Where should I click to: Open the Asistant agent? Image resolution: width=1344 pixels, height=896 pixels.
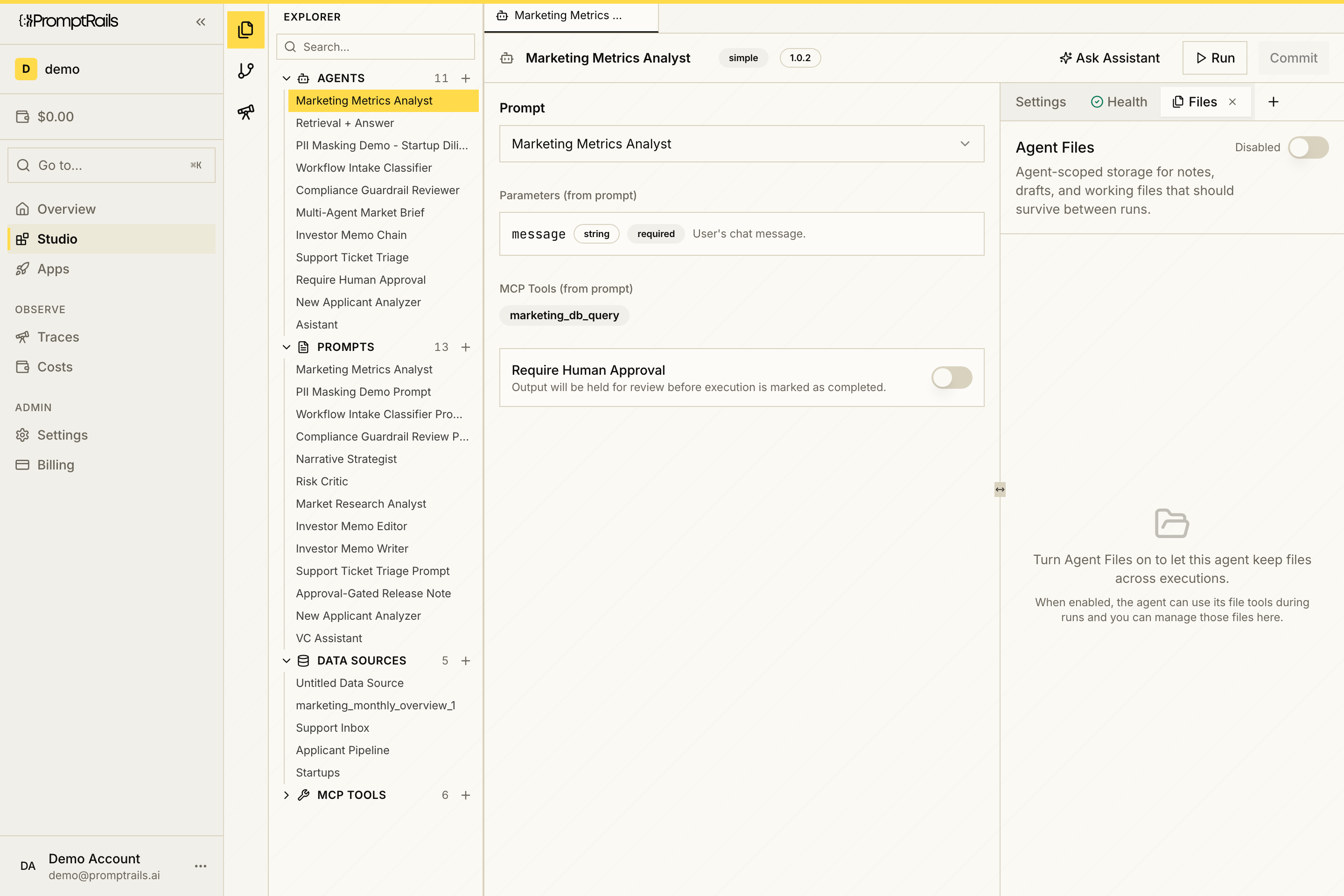383,325
